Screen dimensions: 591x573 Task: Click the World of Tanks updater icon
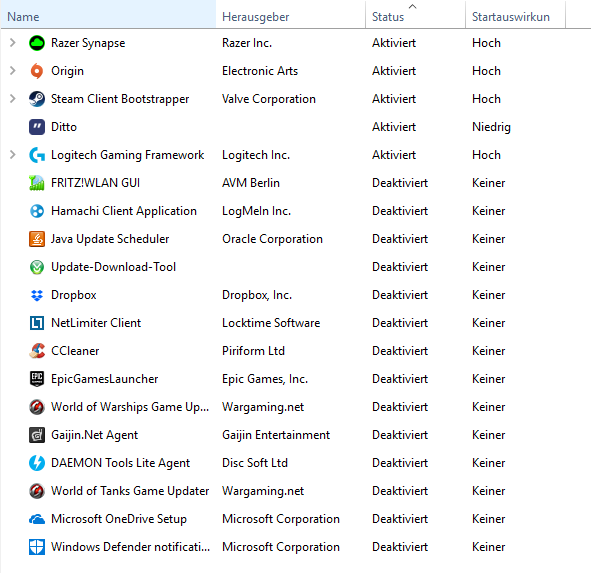click(37, 491)
